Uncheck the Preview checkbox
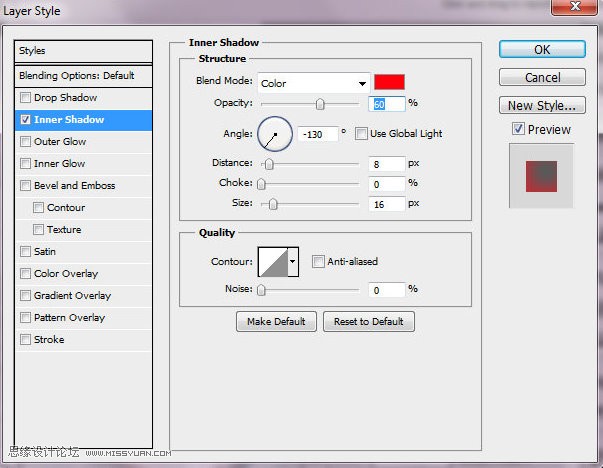603x468 pixels. click(x=518, y=128)
